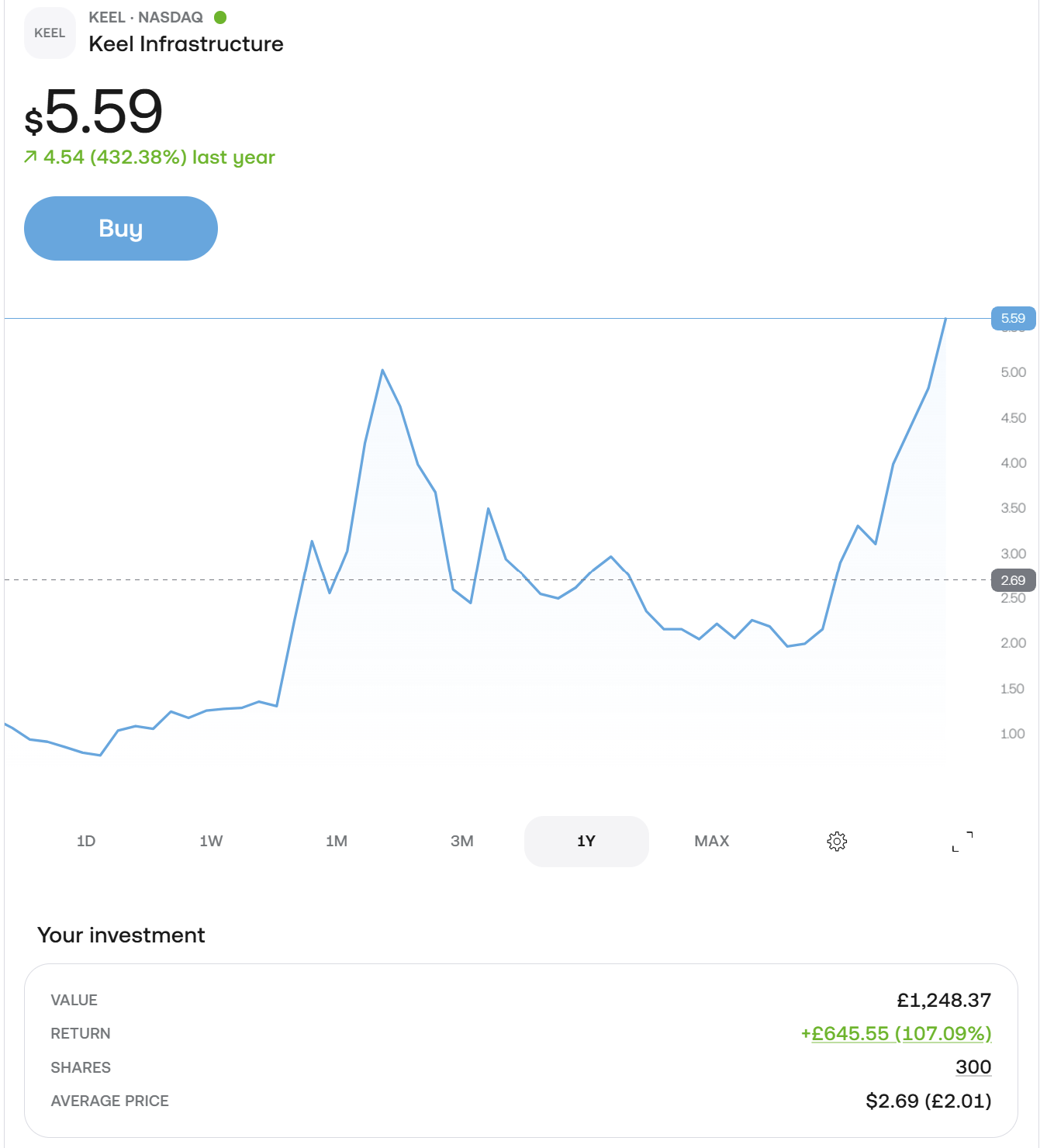The width and height of the screenshot is (1047, 1148).
Task: Click the Your investment heading
Action: [x=121, y=935]
